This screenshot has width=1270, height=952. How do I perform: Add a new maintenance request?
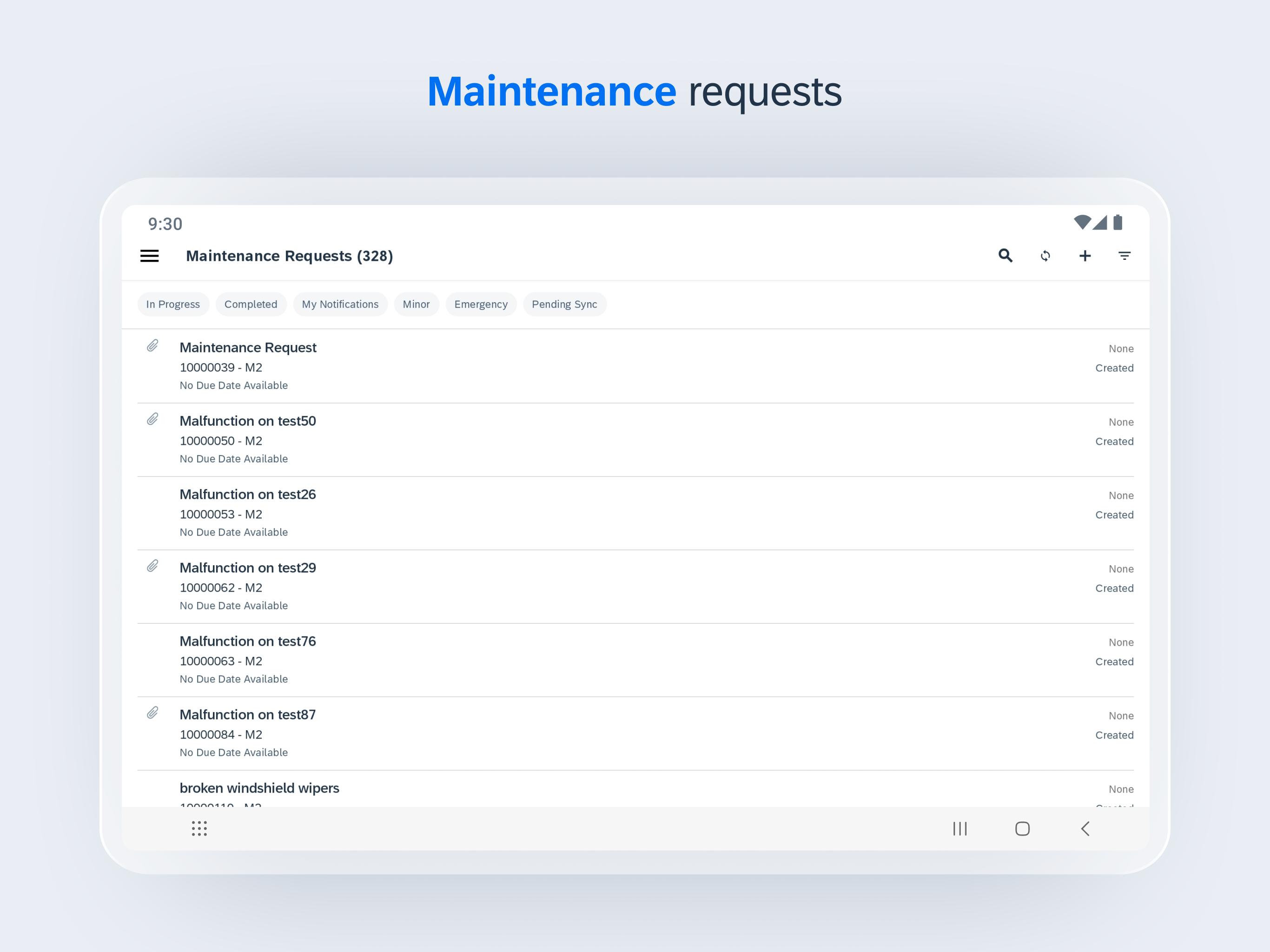pyautogui.click(x=1085, y=256)
